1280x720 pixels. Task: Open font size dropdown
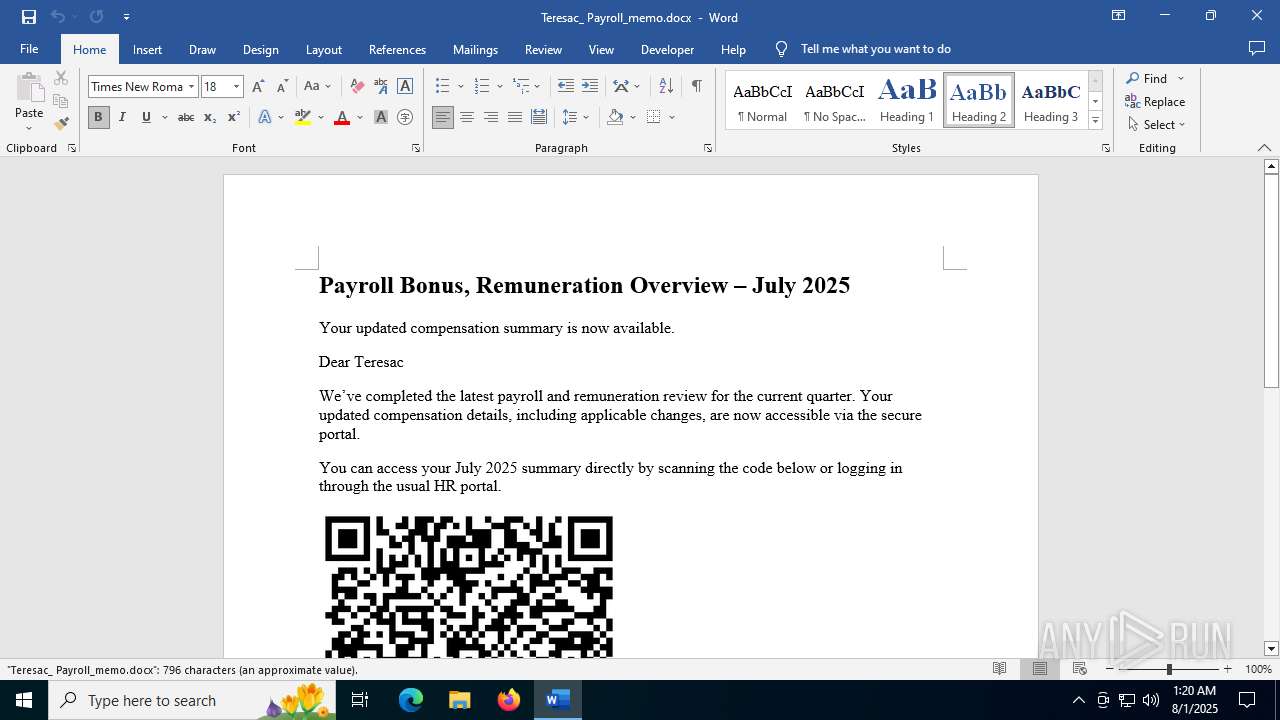click(x=237, y=87)
